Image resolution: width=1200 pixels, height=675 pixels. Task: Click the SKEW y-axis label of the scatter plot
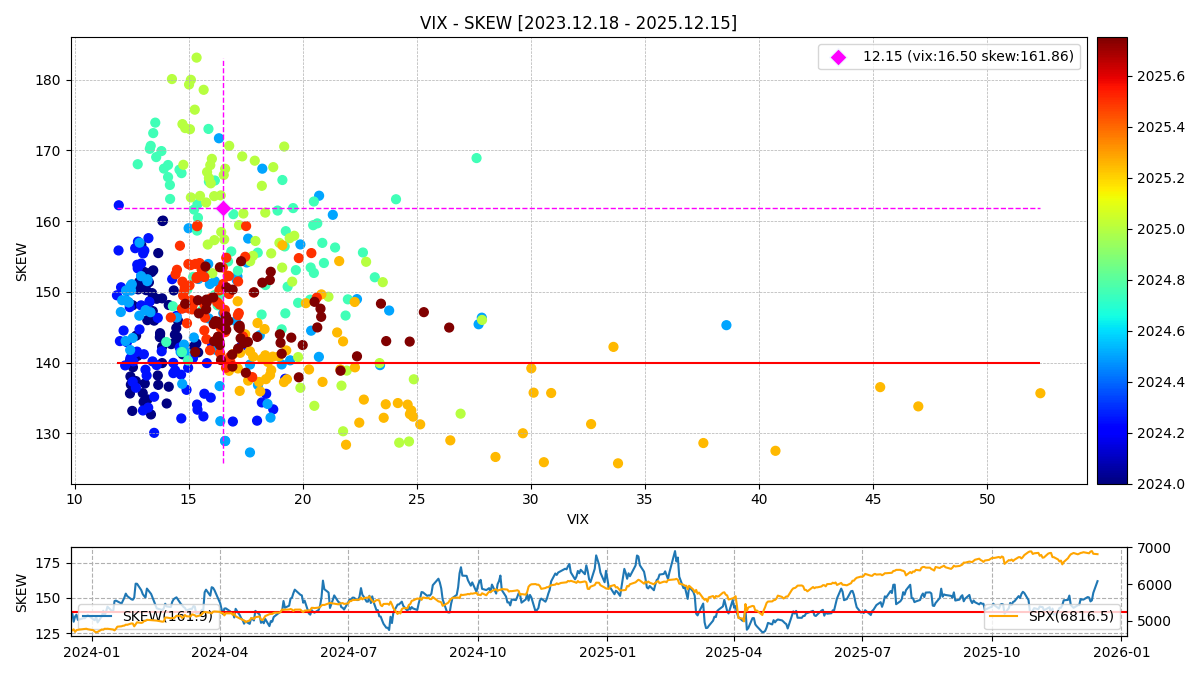click(x=22, y=261)
